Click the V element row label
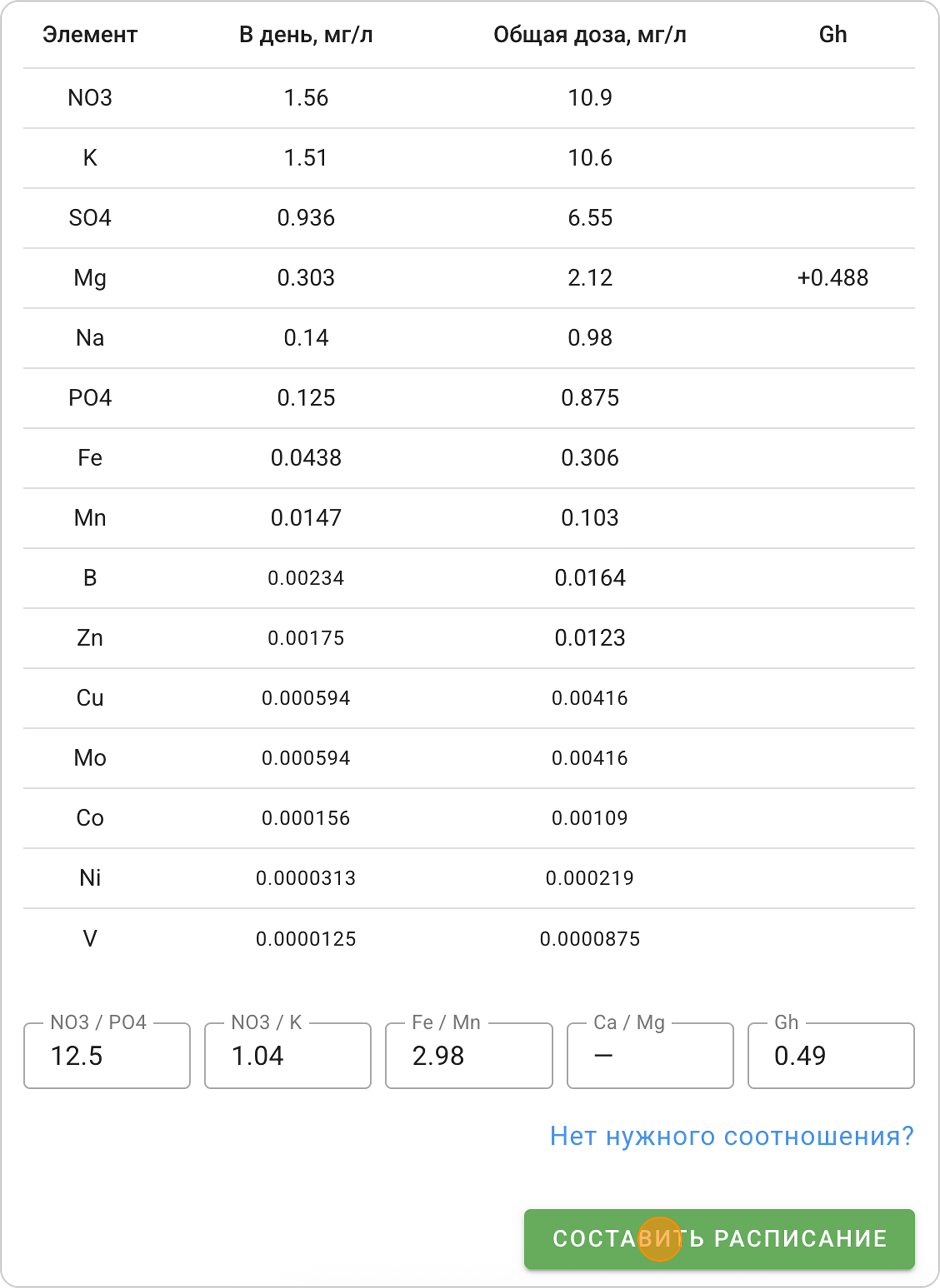The width and height of the screenshot is (940, 1288). pyautogui.click(x=90, y=938)
